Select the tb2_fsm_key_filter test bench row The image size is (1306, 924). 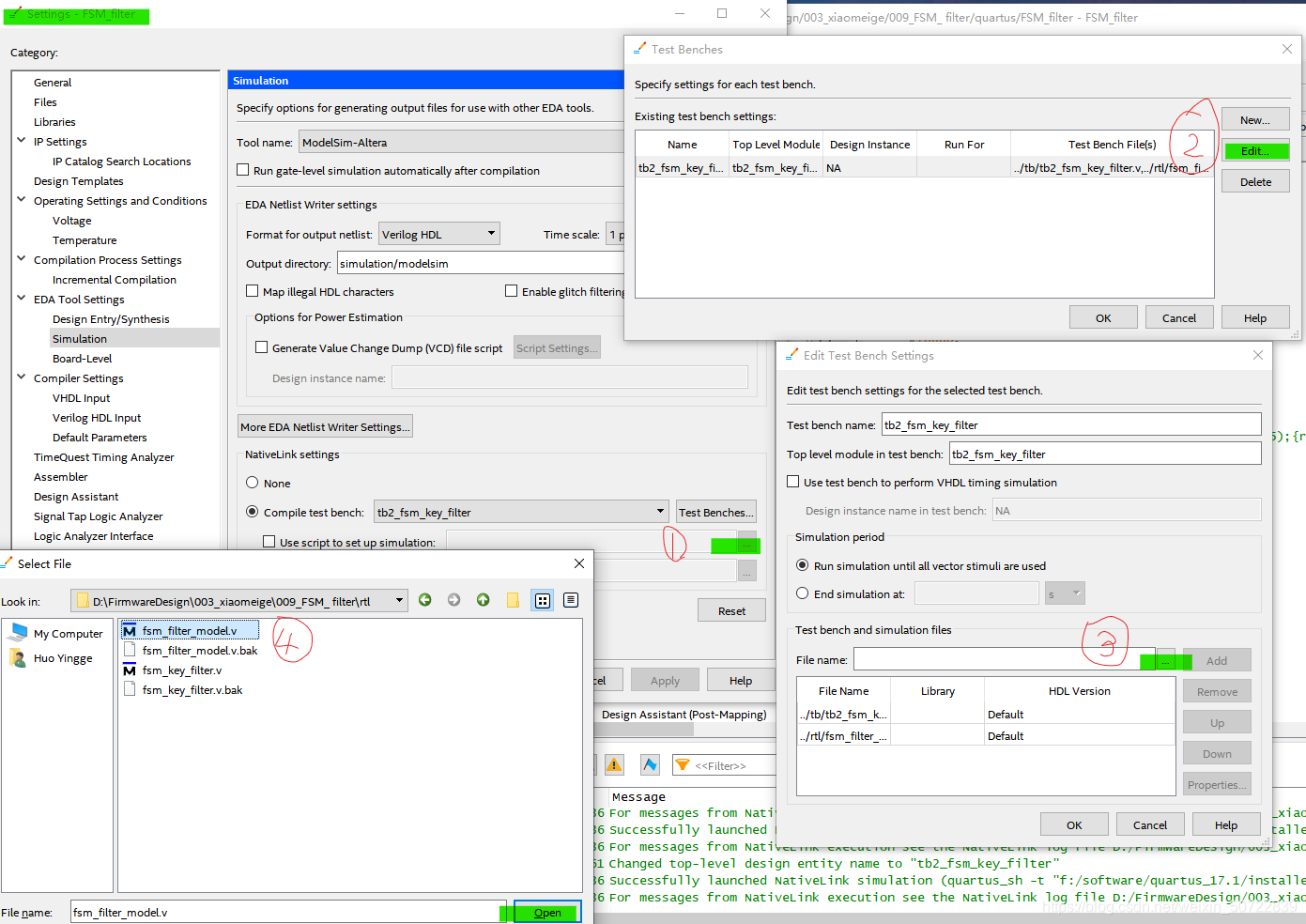[x=925, y=168]
